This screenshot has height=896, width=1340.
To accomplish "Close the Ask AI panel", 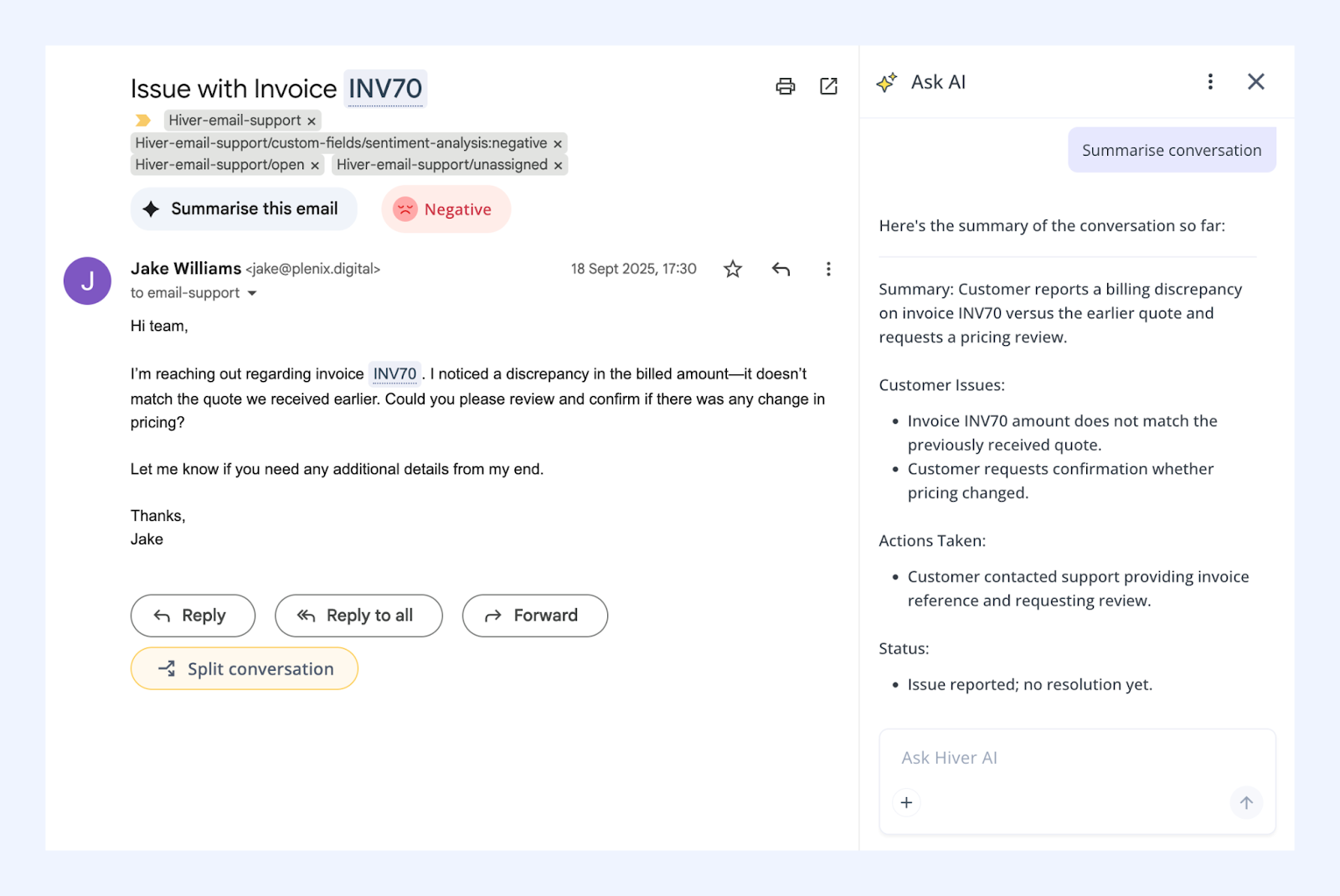I will [1255, 81].
